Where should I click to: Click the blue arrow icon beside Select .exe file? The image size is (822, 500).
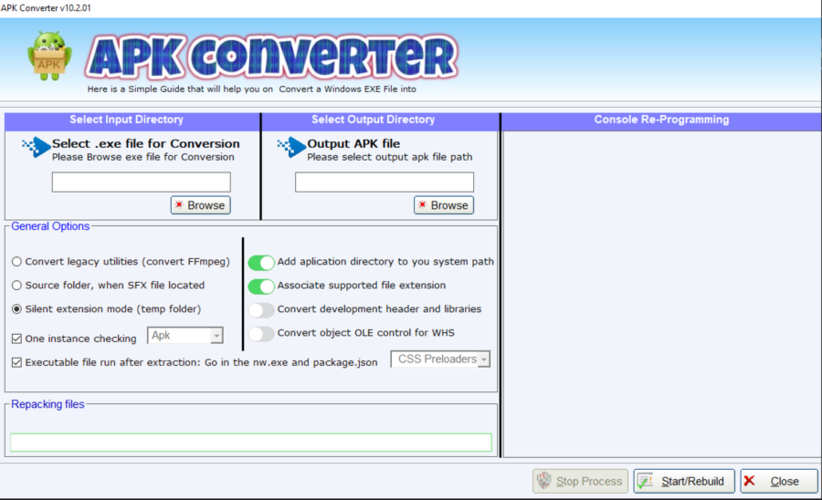coord(36,147)
